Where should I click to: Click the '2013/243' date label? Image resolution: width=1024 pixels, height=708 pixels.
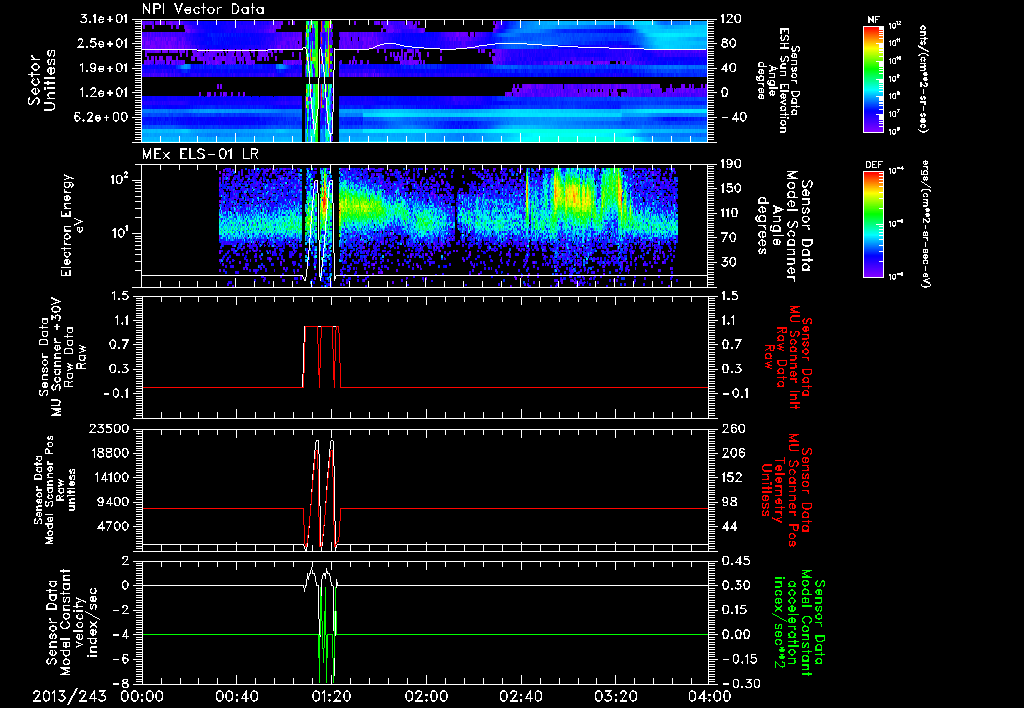click(70, 697)
